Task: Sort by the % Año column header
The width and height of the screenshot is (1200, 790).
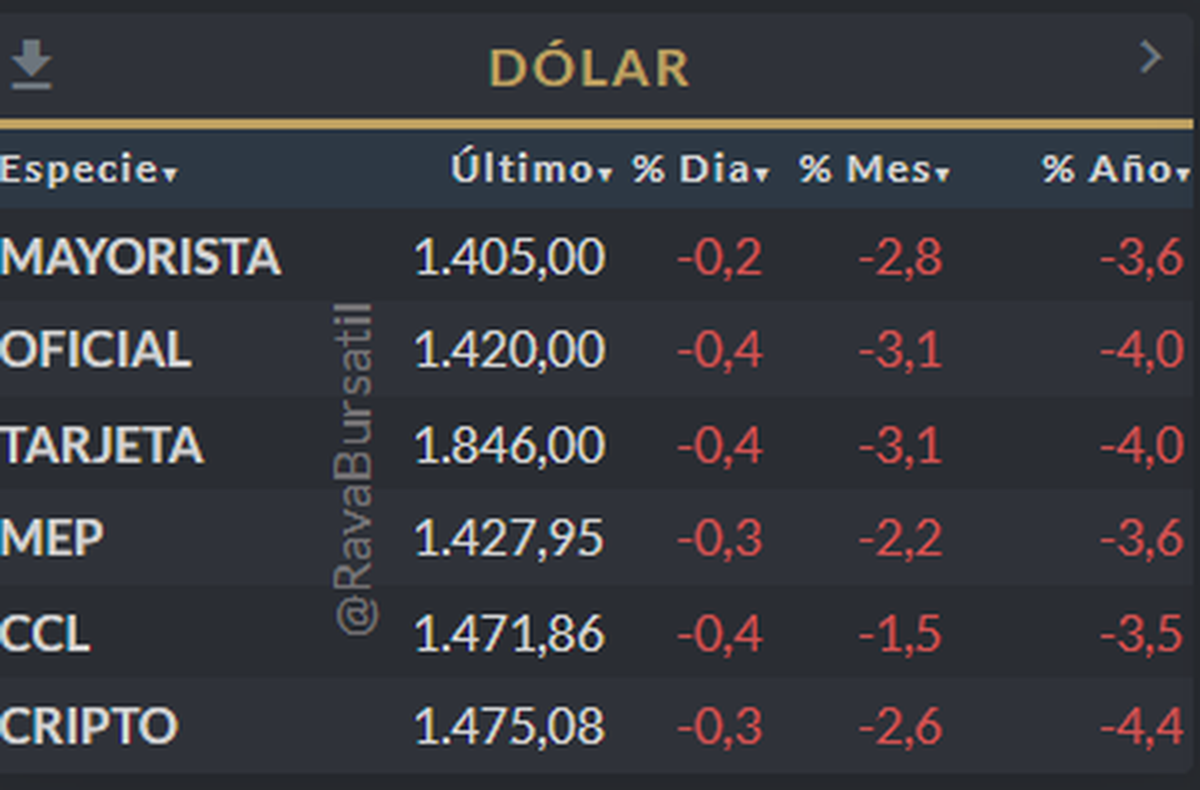Action: click(x=1115, y=170)
